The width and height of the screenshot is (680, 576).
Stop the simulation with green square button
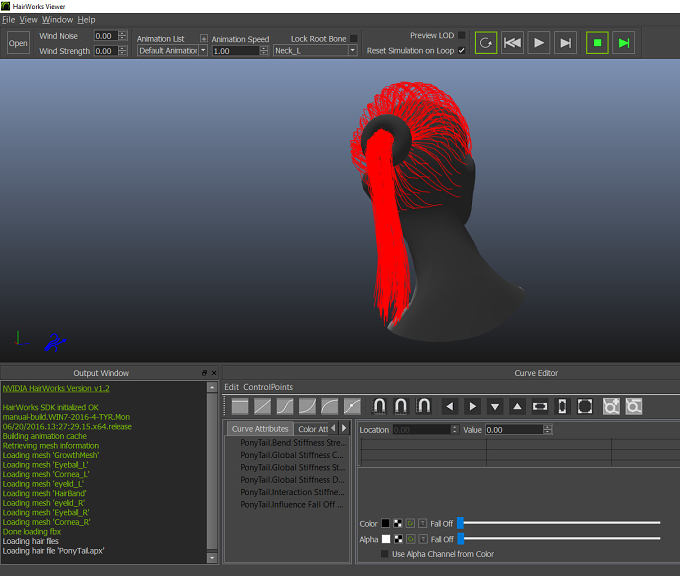pyautogui.click(x=597, y=43)
